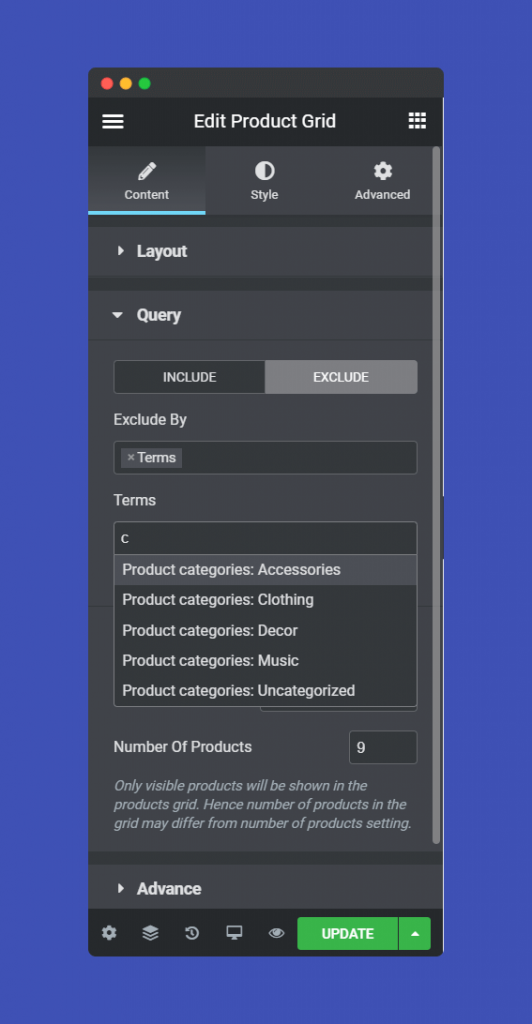The width and height of the screenshot is (532, 1024).
Task: Open page settings gear in footer
Action: coord(109,933)
